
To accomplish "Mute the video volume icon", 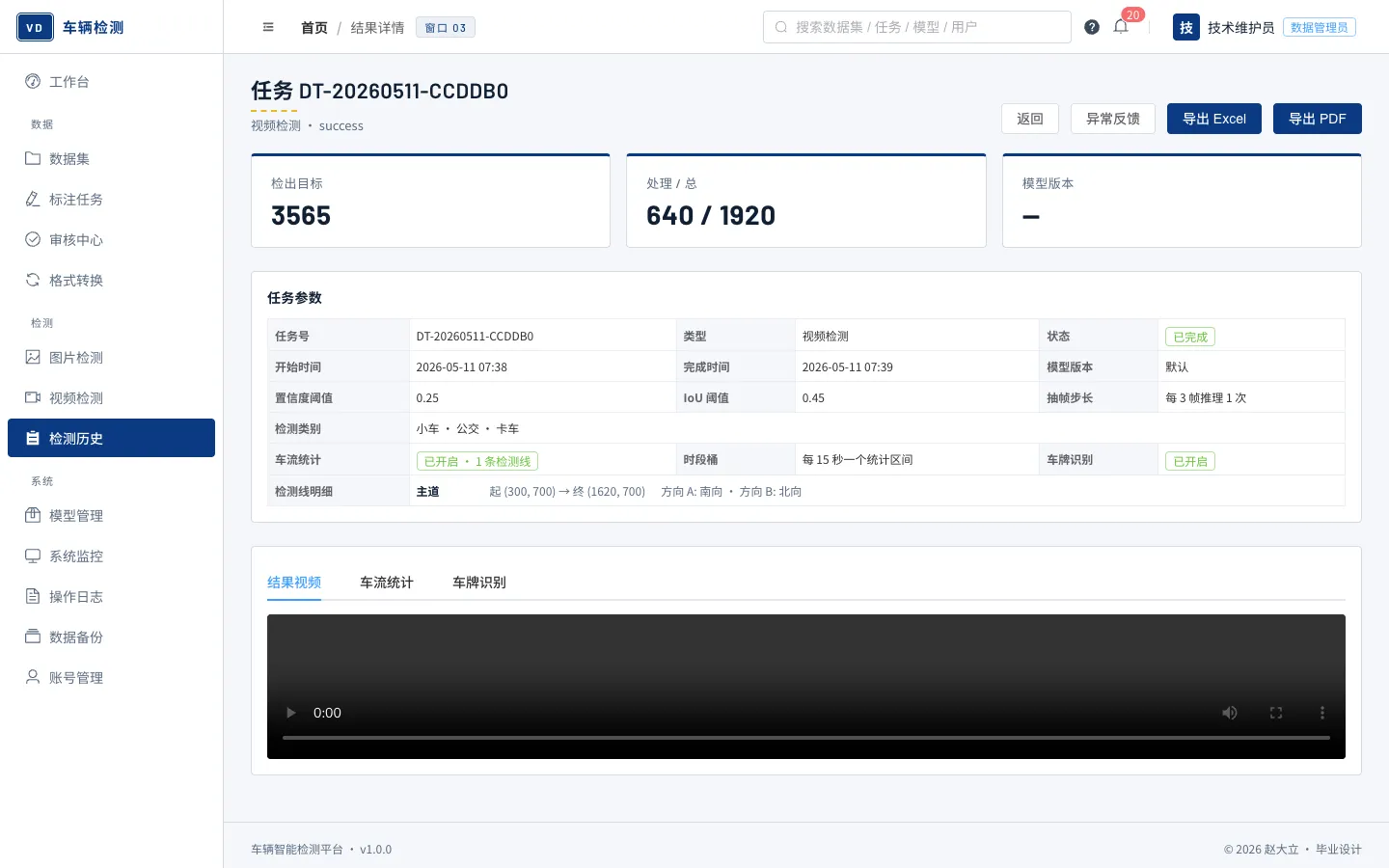I will pos(1230,713).
